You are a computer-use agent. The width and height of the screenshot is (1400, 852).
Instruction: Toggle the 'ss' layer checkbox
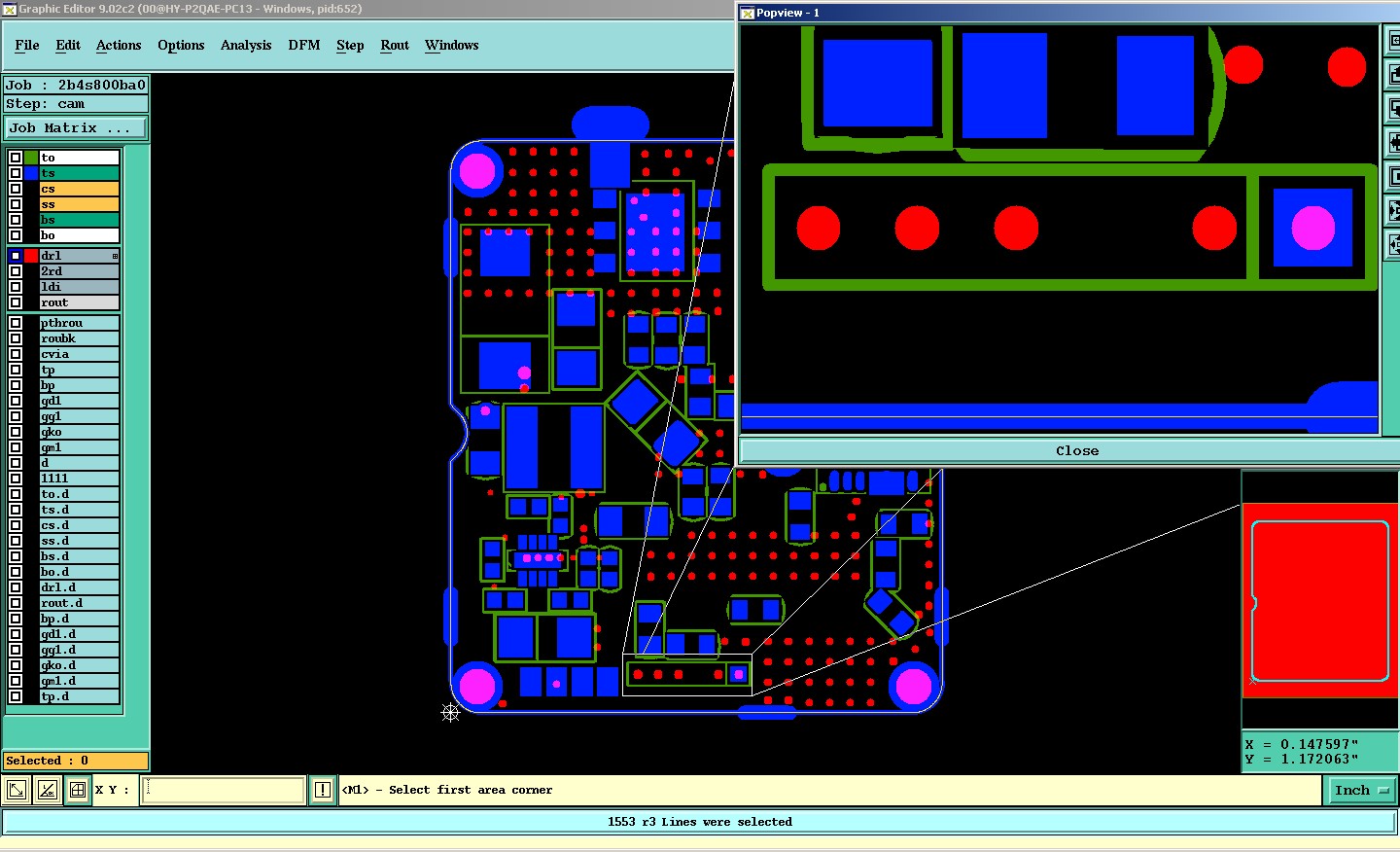[16, 204]
